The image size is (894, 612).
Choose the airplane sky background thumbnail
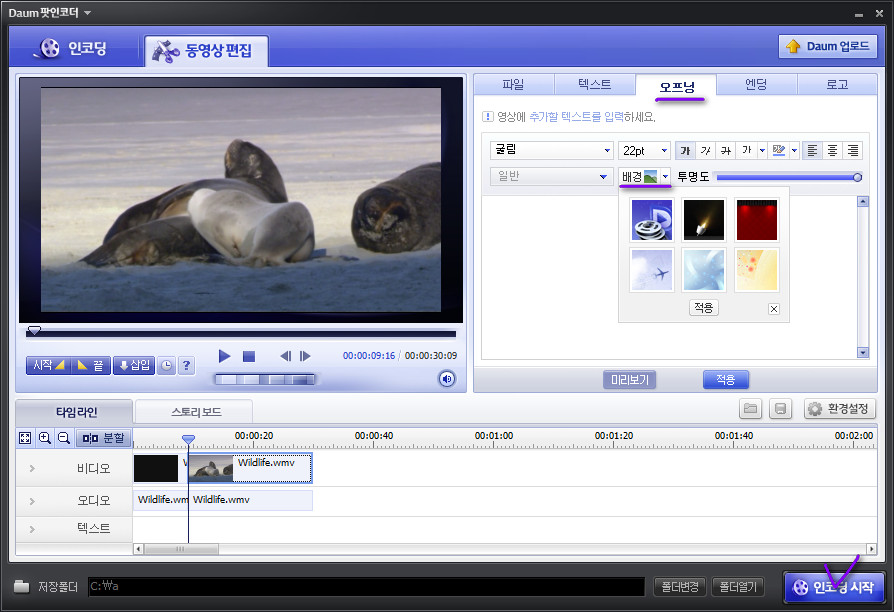click(652, 270)
